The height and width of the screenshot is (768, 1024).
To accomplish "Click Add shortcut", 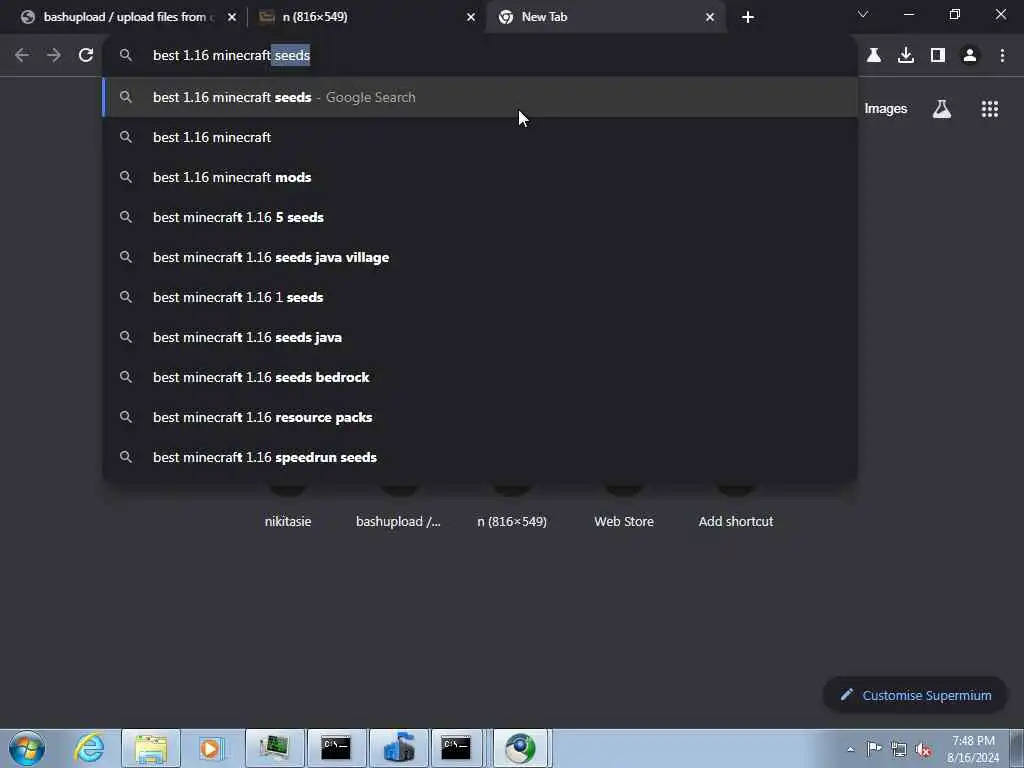I will point(735,521).
